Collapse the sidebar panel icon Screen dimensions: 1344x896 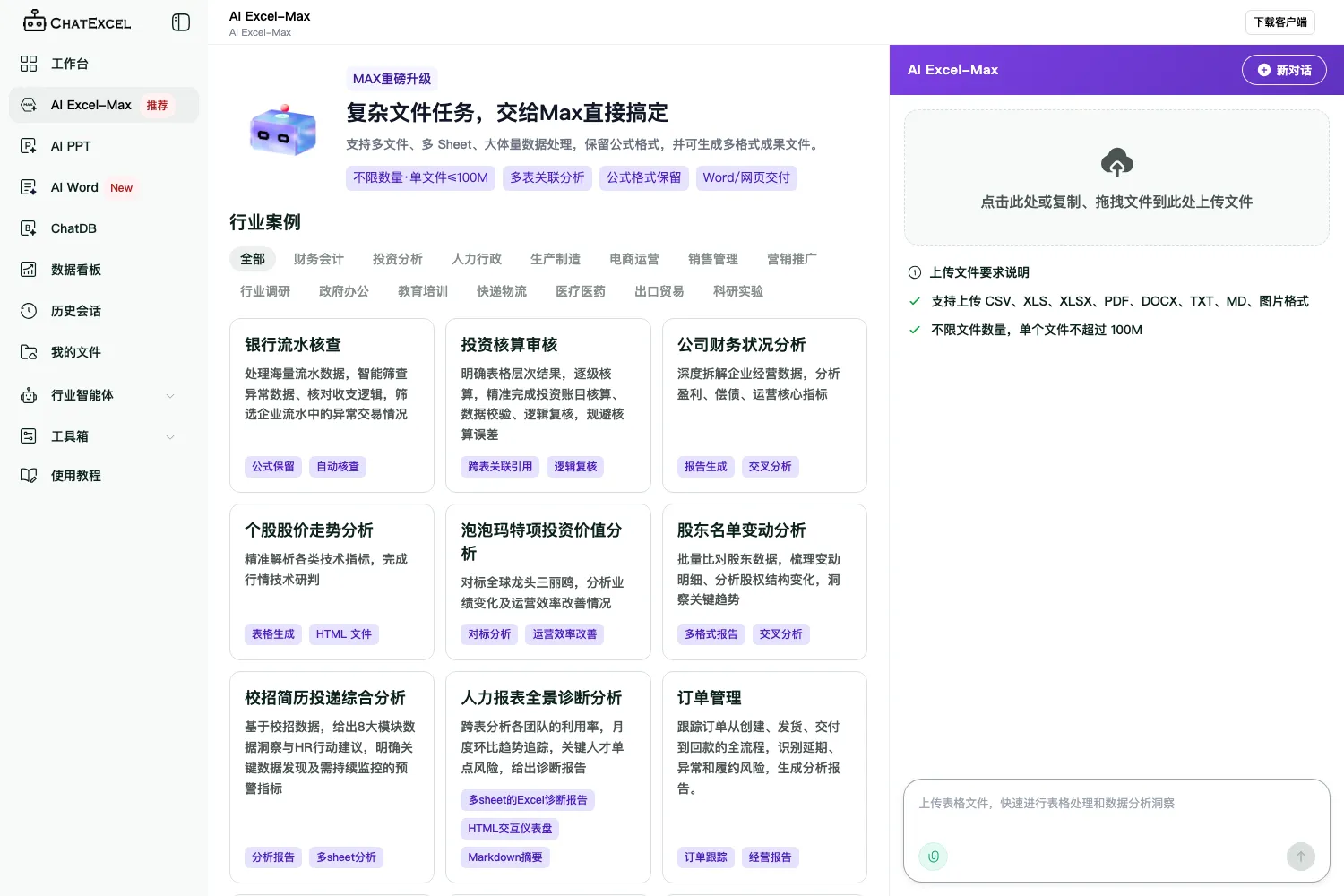coord(181,22)
